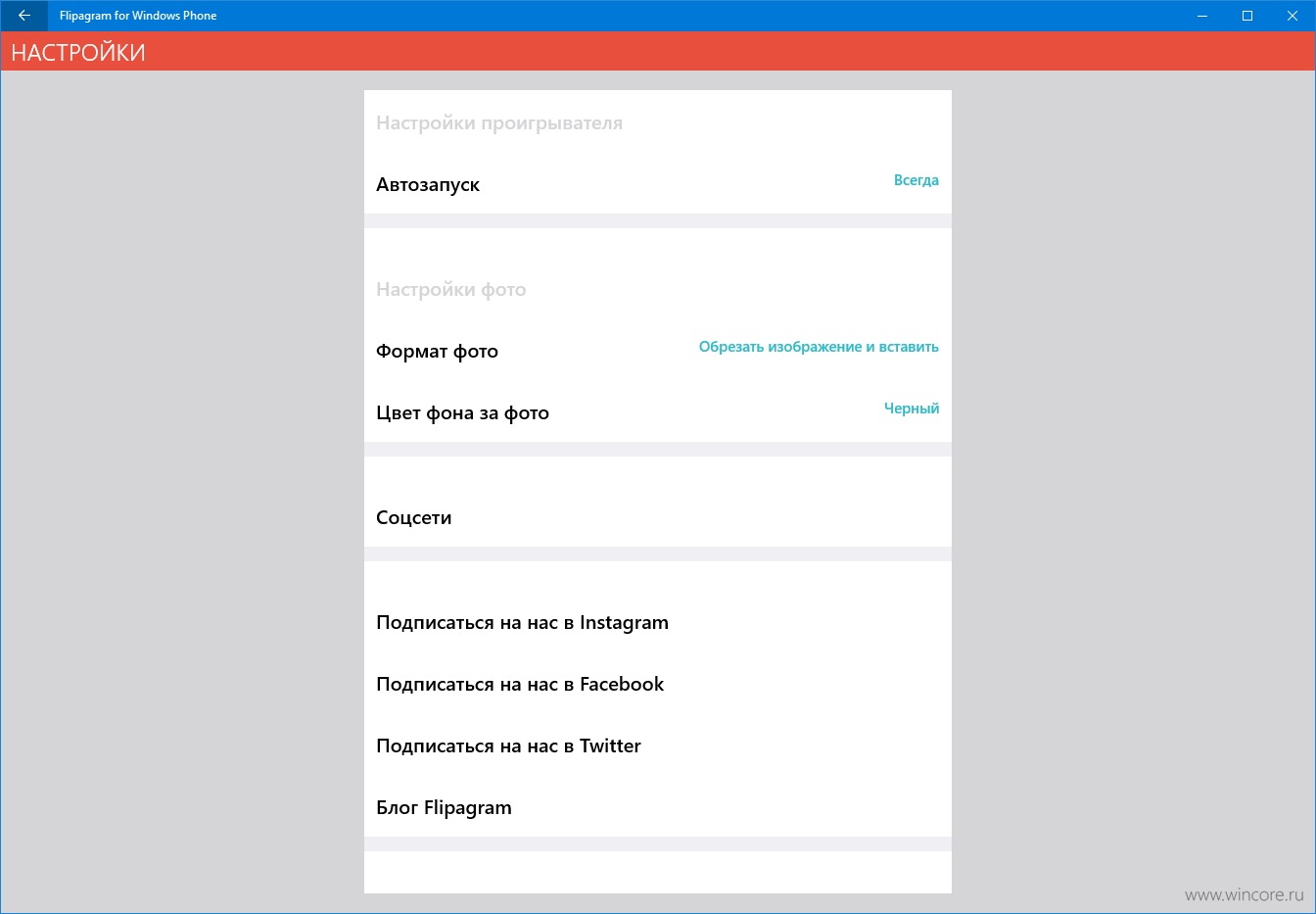Follow Подписаться на нас в Facebook
1316x914 pixels.
tap(520, 685)
